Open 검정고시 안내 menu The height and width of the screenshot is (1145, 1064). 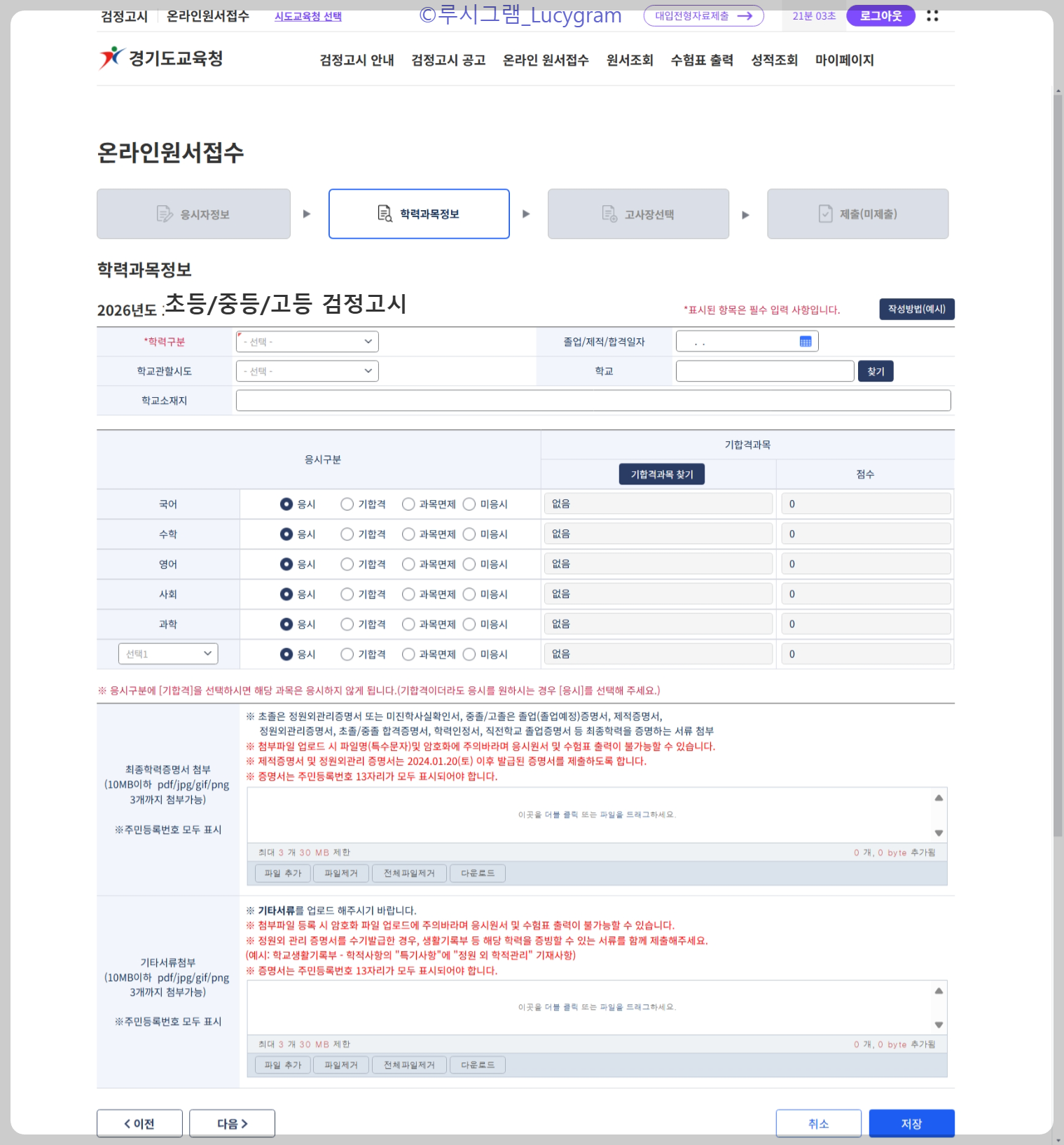pyautogui.click(x=357, y=60)
